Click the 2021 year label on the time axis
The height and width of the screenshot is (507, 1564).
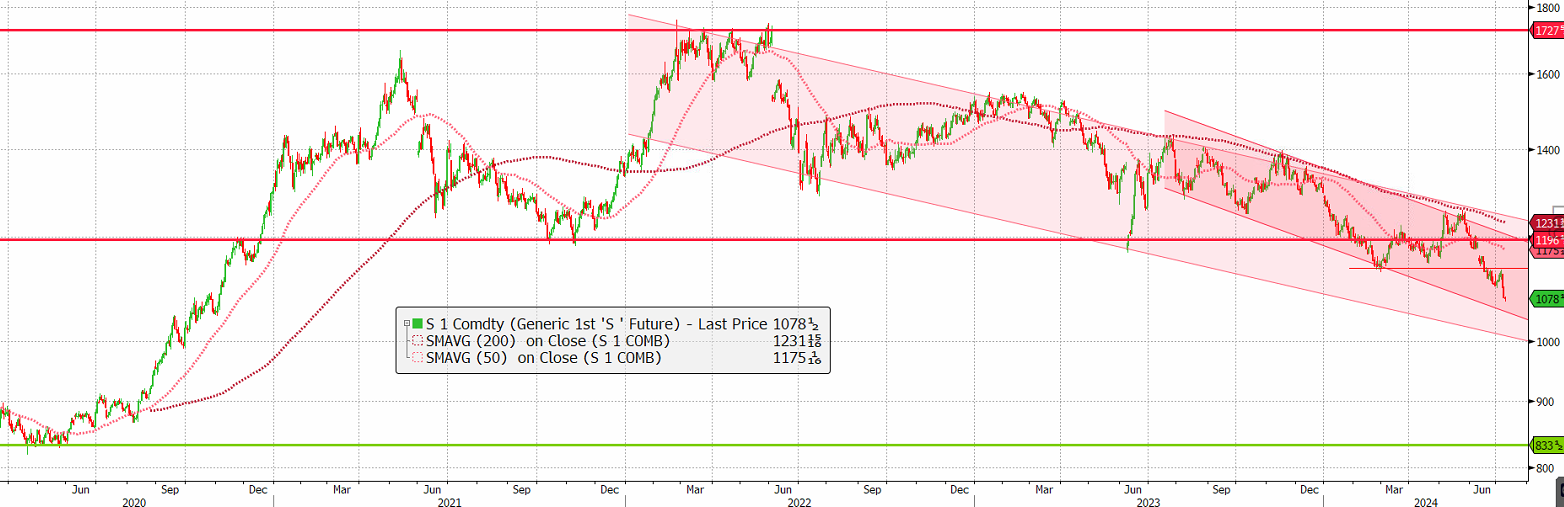(448, 501)
